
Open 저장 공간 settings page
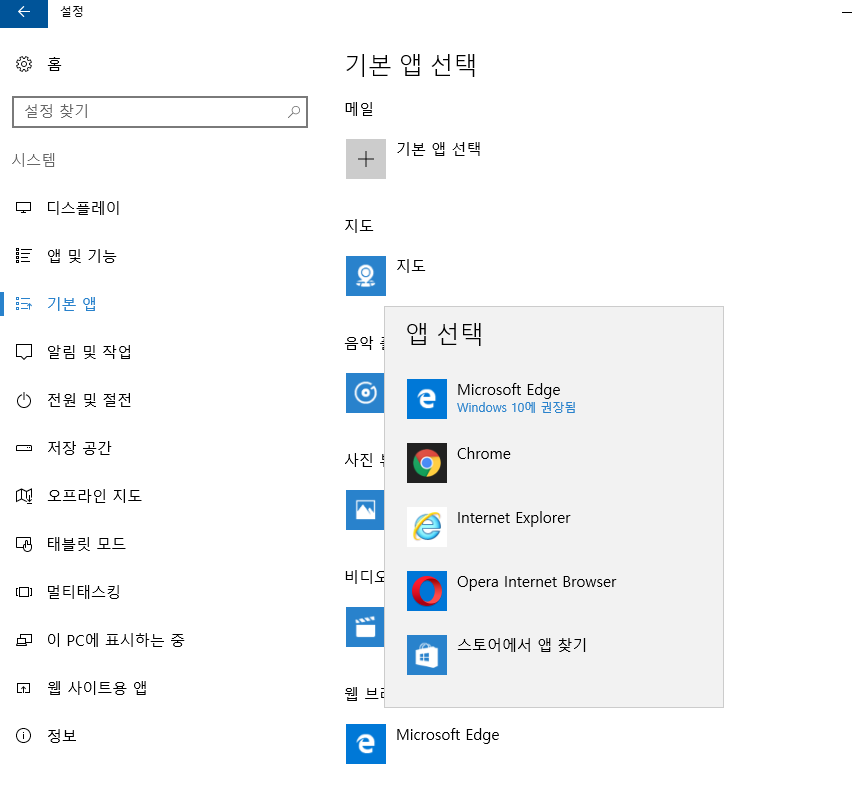pos(79,448)
